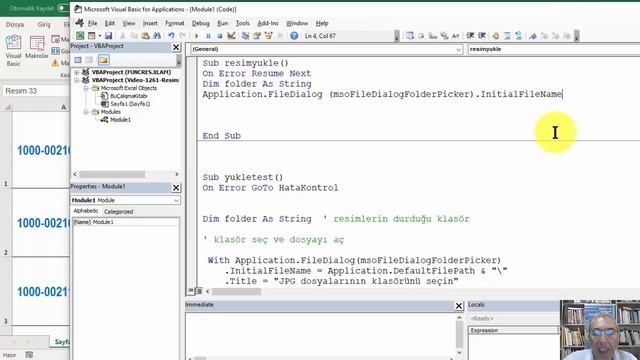Select the Alphabetic properties tab
The height and width of the screenshot is (360, 640).
86,211
